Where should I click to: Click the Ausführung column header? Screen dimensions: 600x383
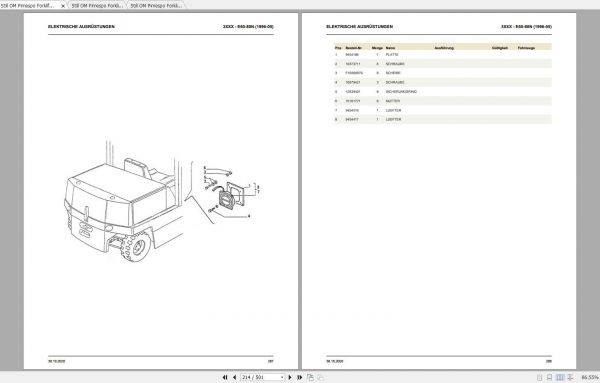coord(444,48)
